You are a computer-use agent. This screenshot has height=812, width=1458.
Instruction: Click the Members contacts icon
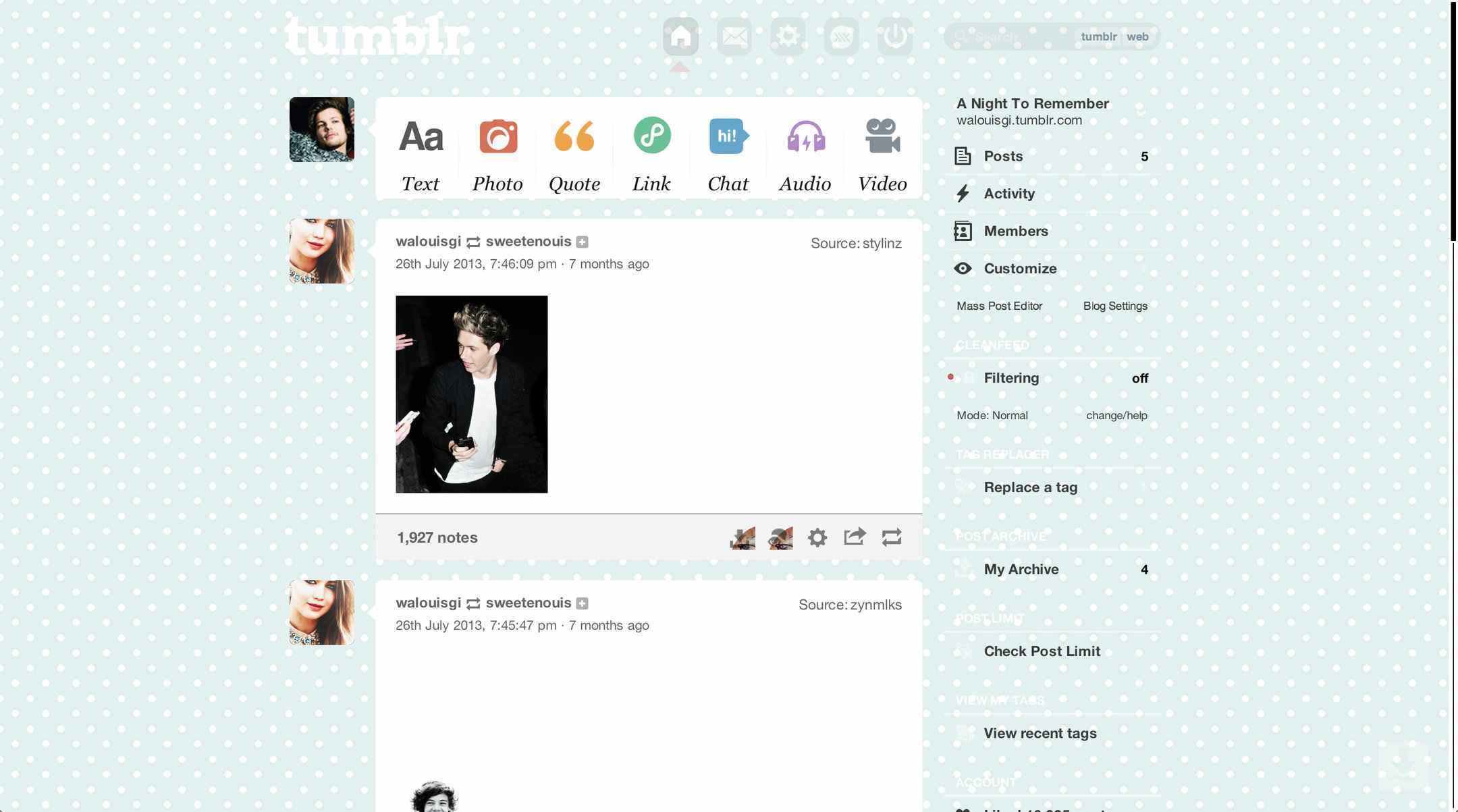(x=963, y=232)
